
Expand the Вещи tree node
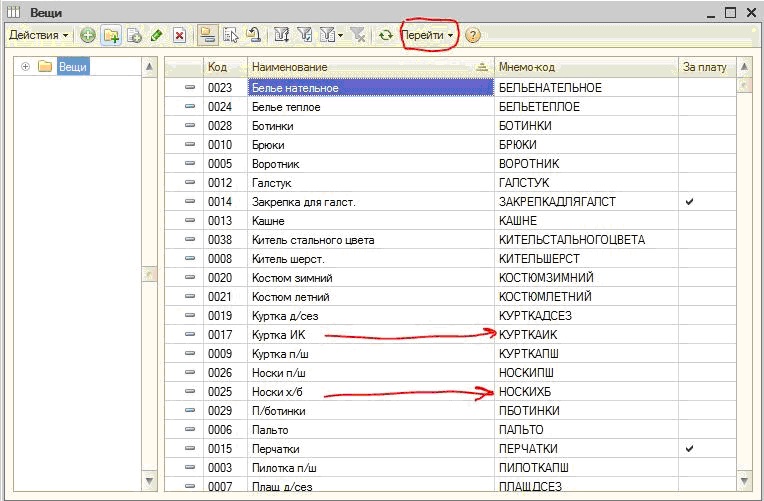click(x=25, y=67)
